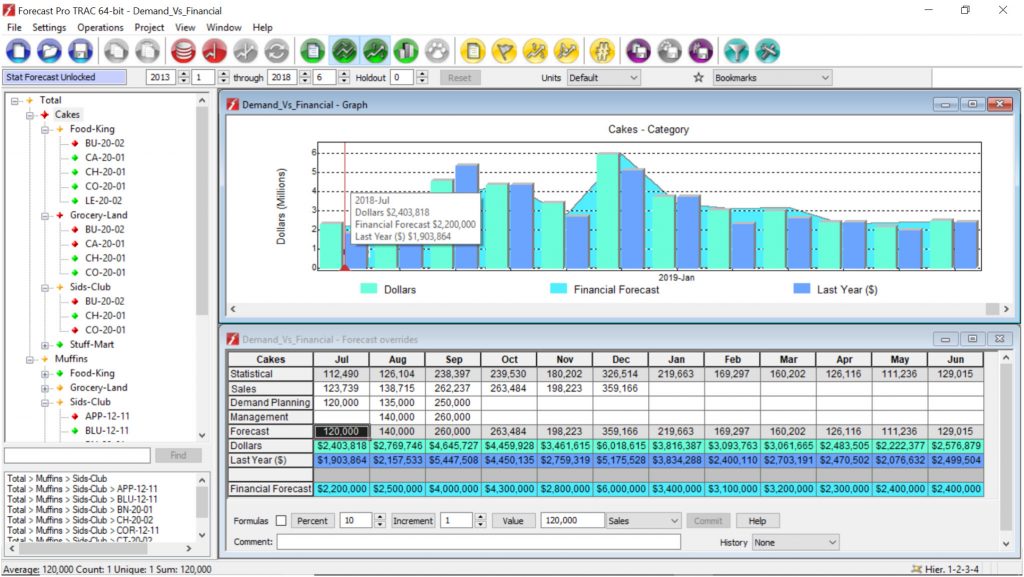Click the blue New project icon
Screen dimensions: 1024x577
pyautogui.click(x=18, y=51)
